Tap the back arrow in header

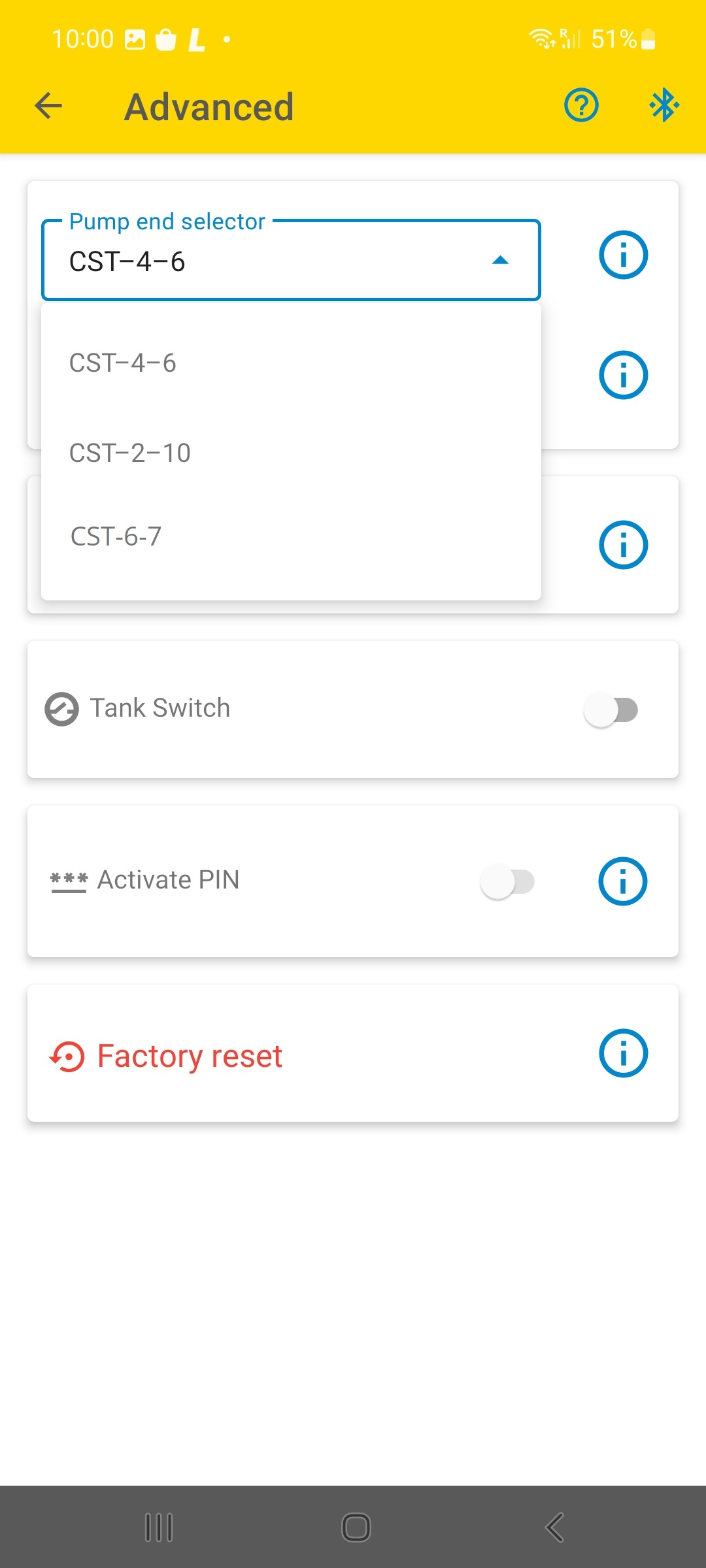pos(48,105)
